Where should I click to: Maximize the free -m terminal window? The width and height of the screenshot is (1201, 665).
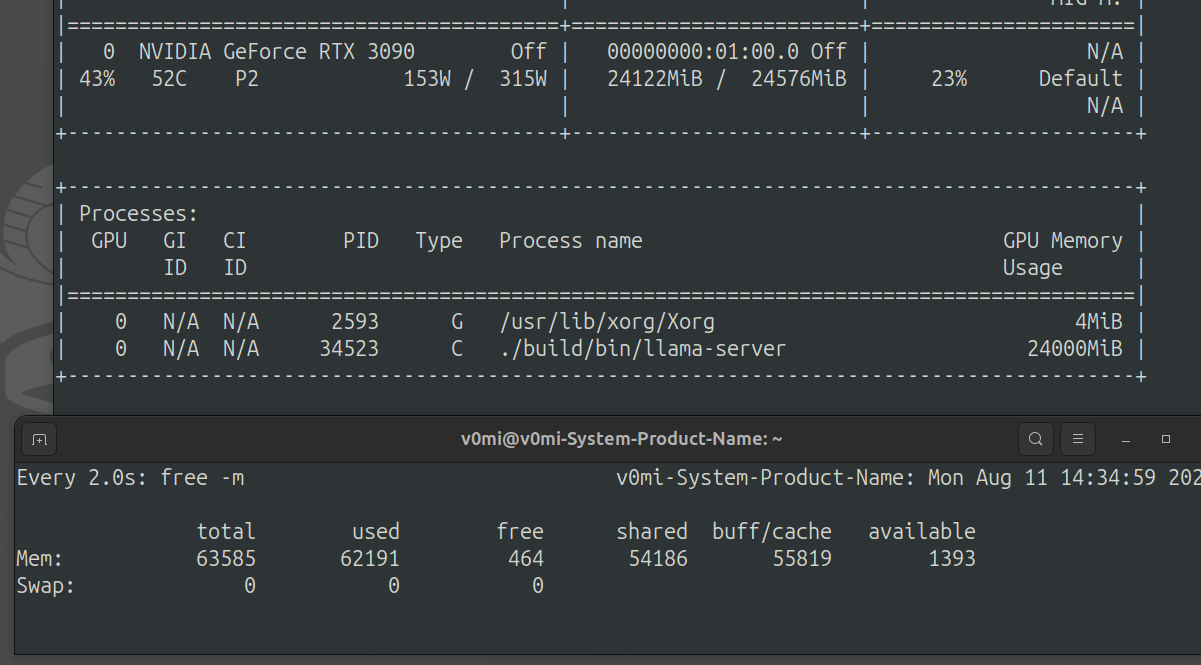coord(1166,439)
